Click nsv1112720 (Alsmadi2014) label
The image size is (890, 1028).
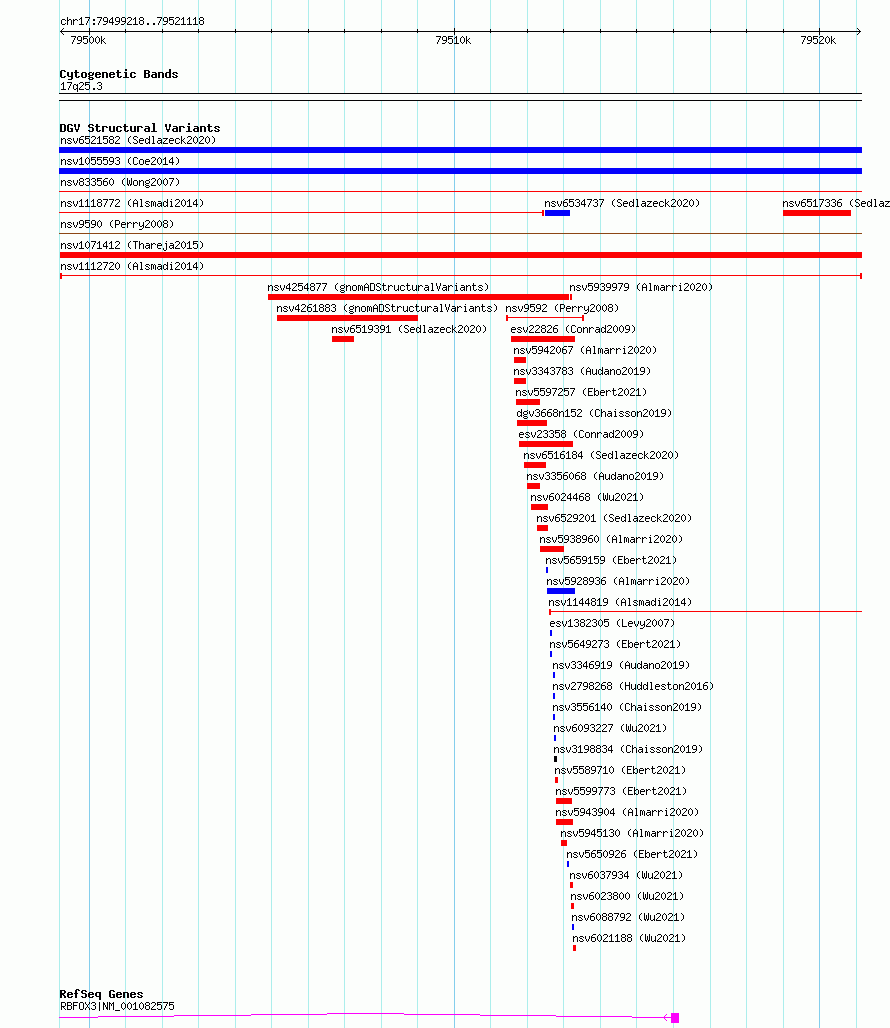pyautogui.click(x=132, y=266)
